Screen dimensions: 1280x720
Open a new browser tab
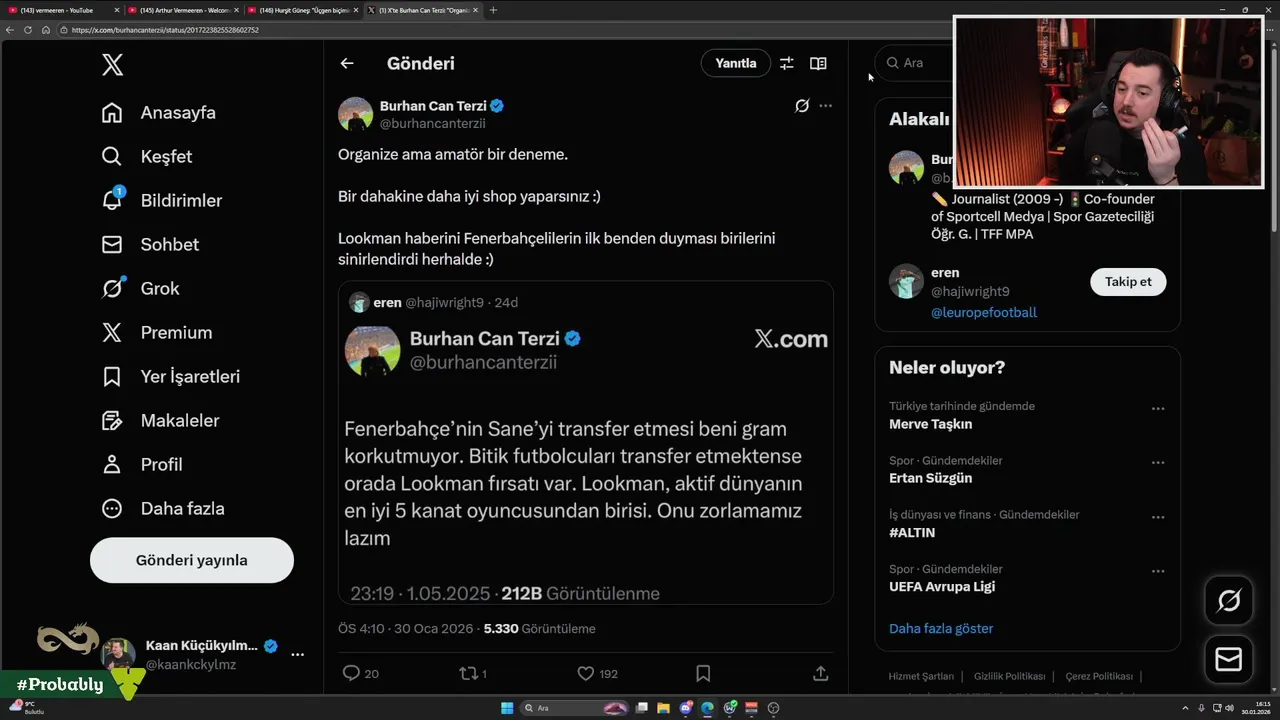coord(493,10)
